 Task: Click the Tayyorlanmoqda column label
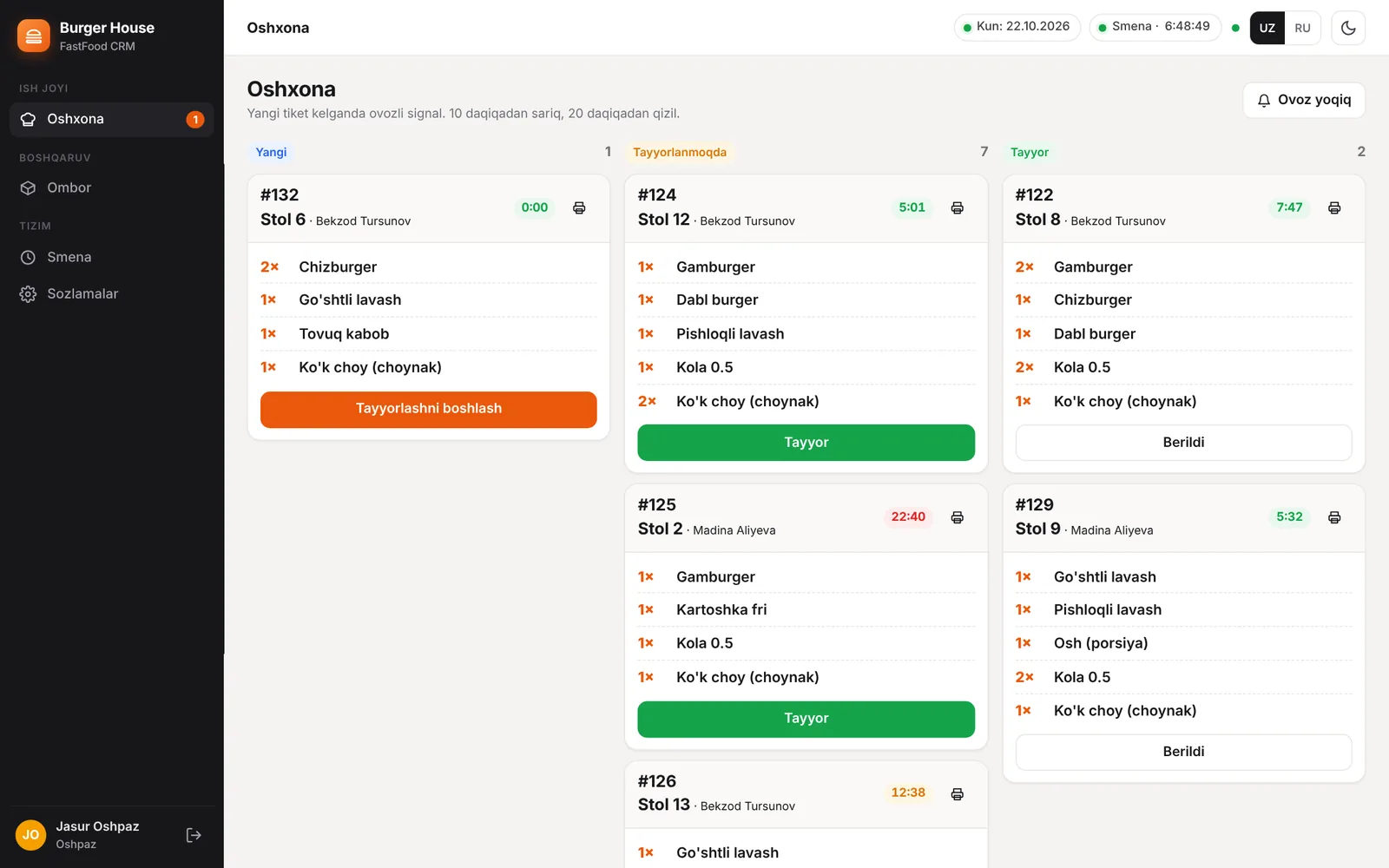[x=680, y=152]
